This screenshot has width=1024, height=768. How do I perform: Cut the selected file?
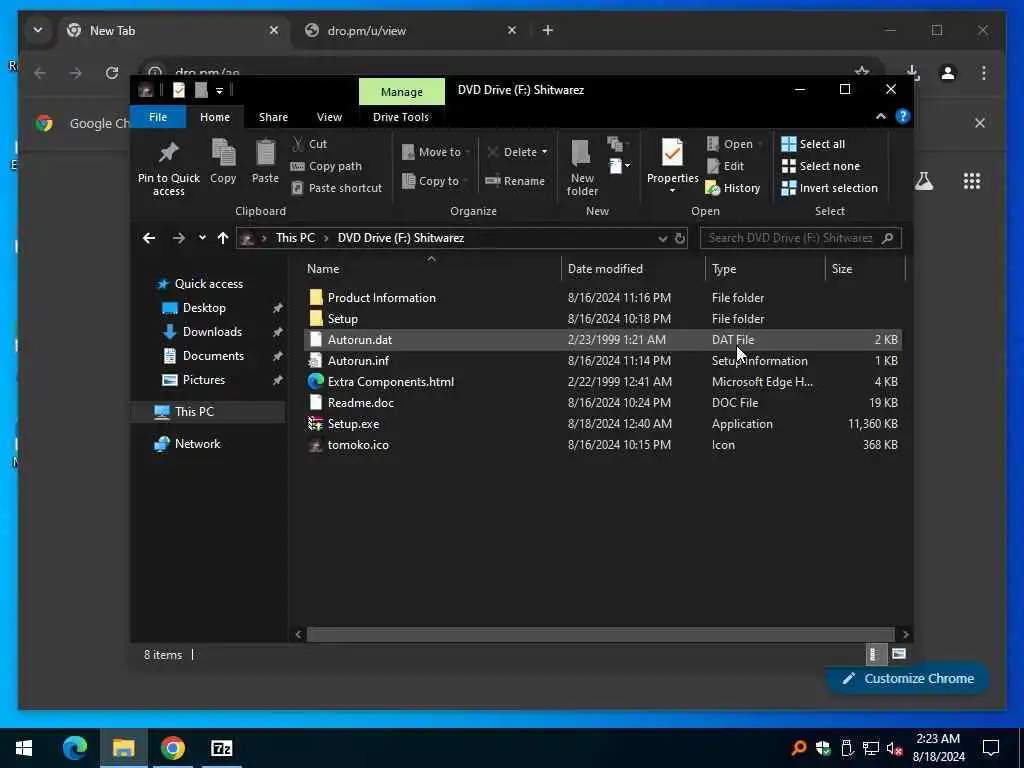point(310,144)
